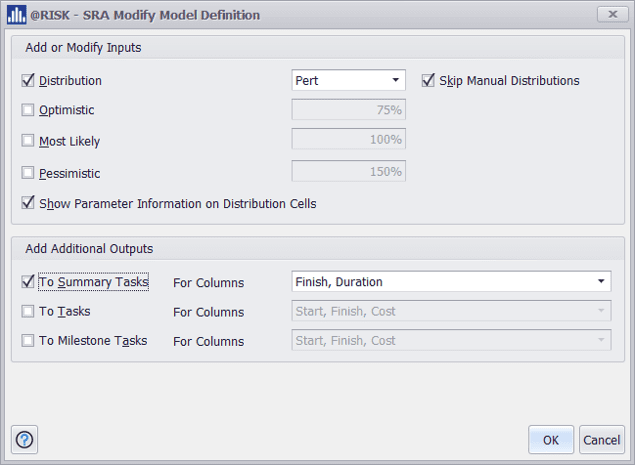Toggle Skip Manual Distributions checkbox
This screenshot has height=465, width=635.
click(428, 80)
